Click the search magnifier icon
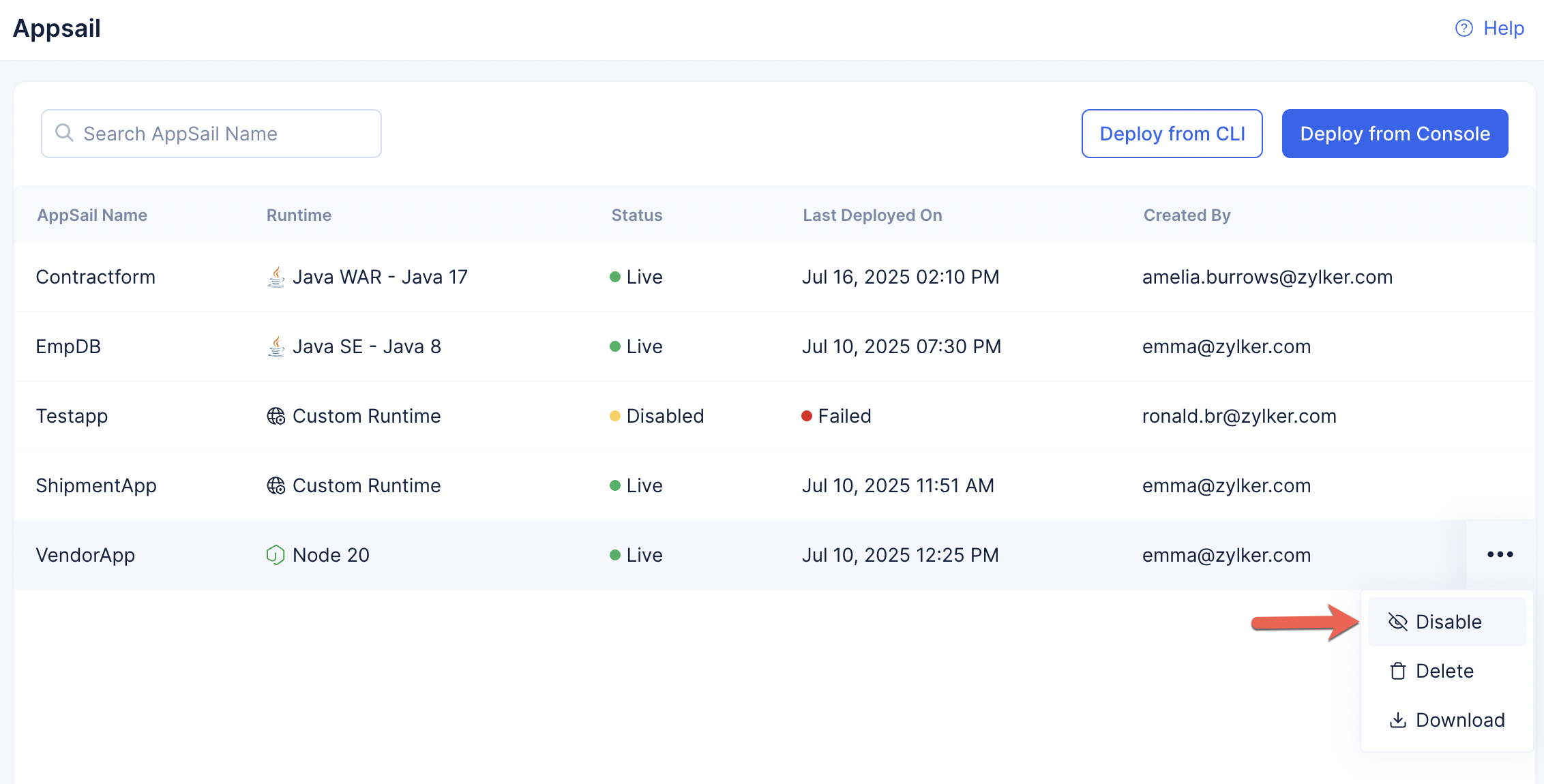The width and height of the screenshot is (1544, 784). (x=64, y=133)
